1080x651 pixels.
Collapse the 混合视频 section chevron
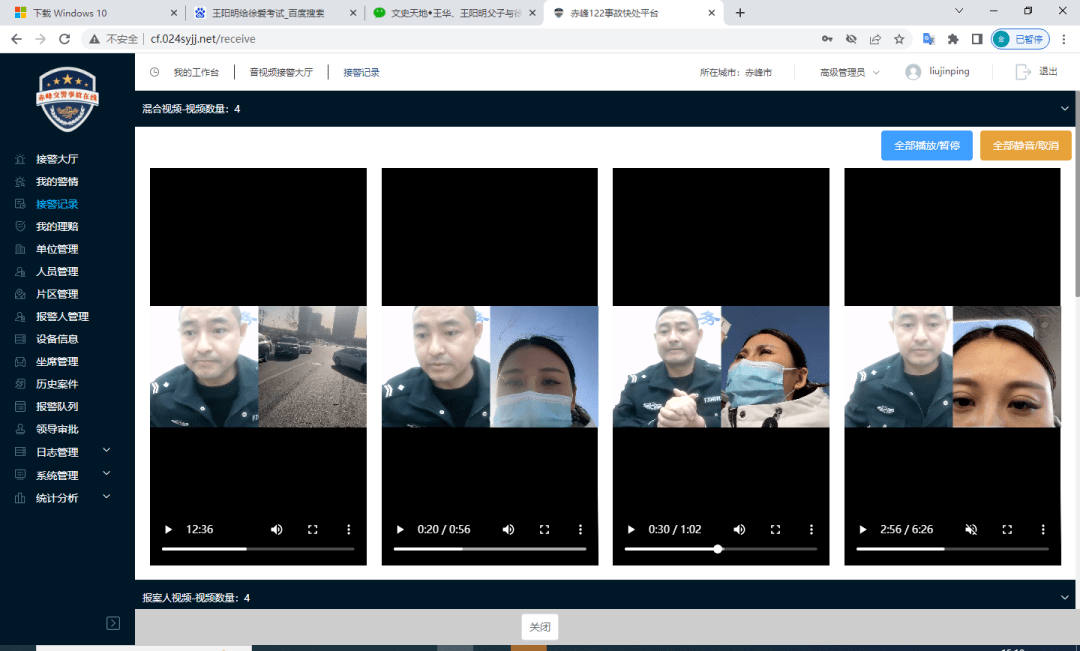1065,109
